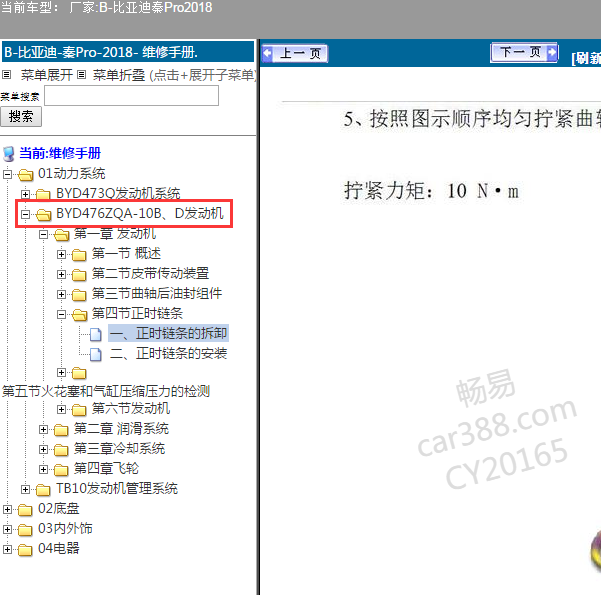Select 二、正时链条的安装 tree item

point(169,353)
